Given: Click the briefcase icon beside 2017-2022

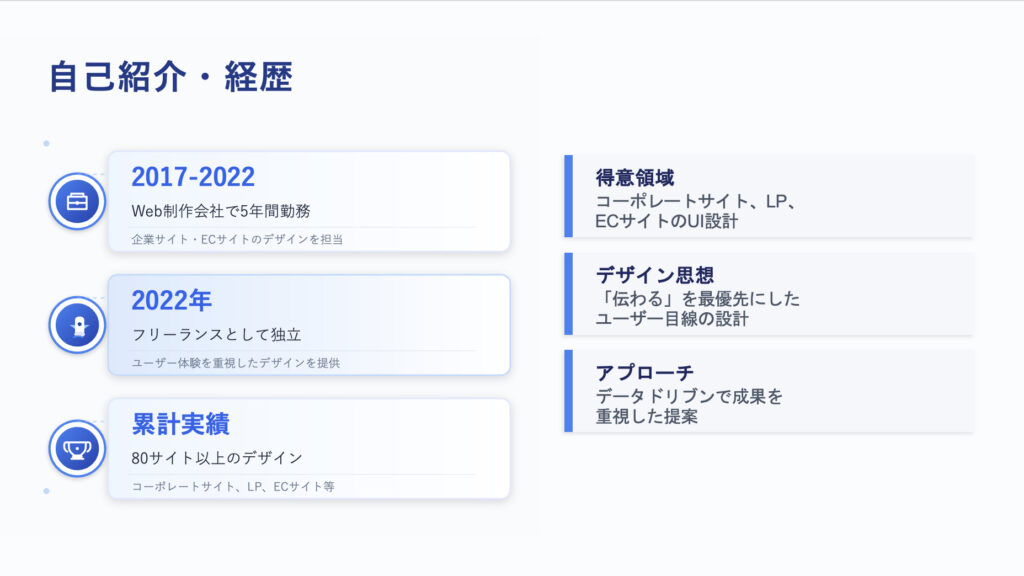Looking at the screenshot, I should click(77, 201).
